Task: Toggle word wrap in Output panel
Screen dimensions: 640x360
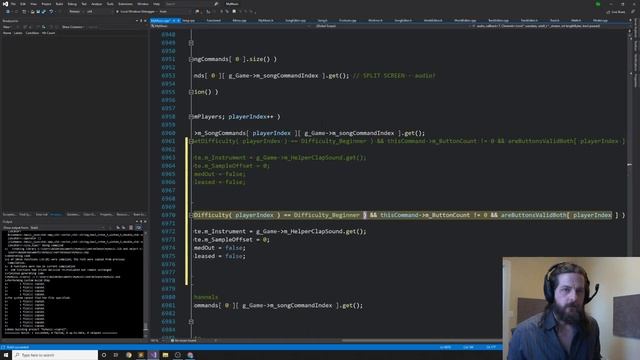Action: 138,228
